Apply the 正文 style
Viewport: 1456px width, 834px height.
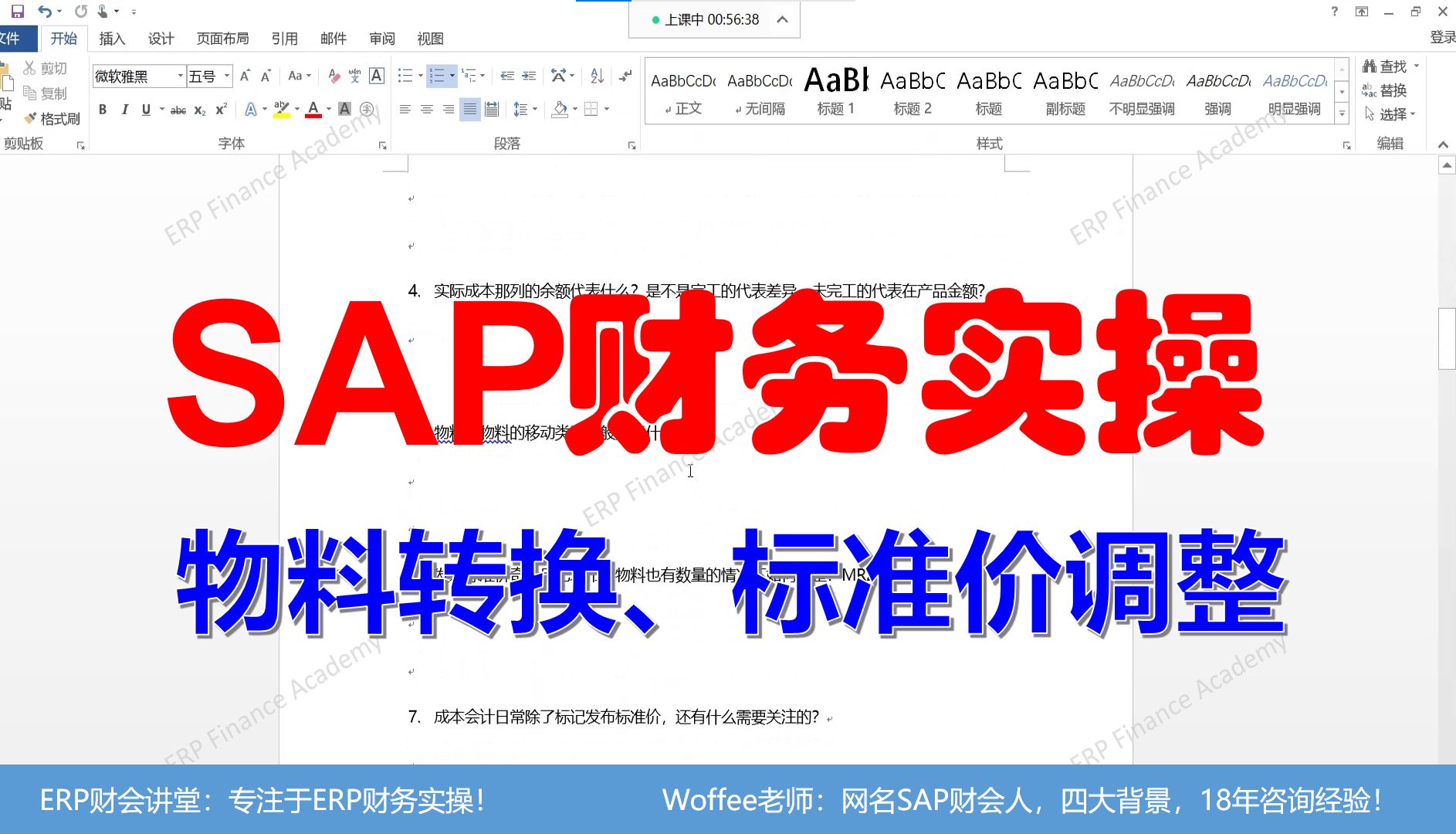[x=683, y=91]
